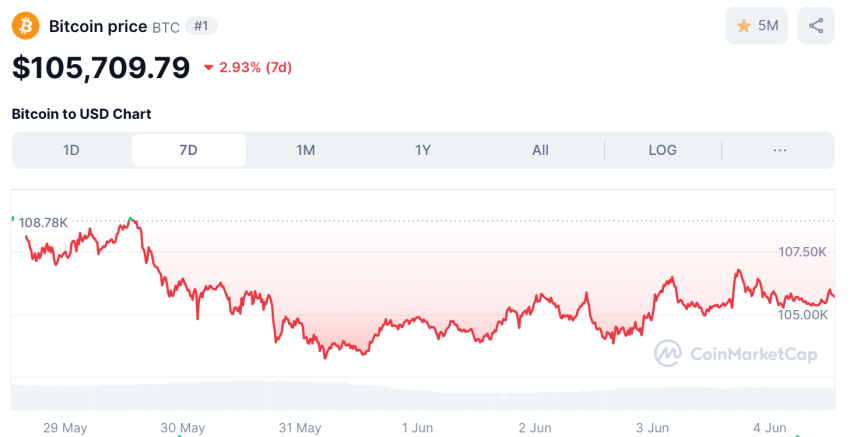Screen dimensions: 850x437
Task: Click the $105,709.79 price value
Action: (101, 67)
